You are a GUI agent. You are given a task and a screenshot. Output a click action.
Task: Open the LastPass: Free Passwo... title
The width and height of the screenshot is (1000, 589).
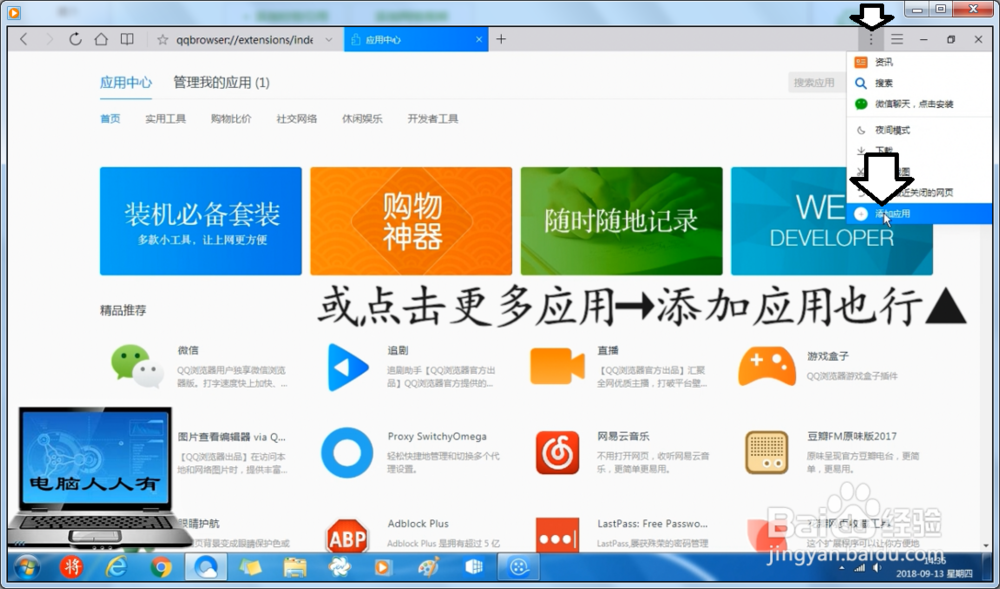tap(652, 523)
